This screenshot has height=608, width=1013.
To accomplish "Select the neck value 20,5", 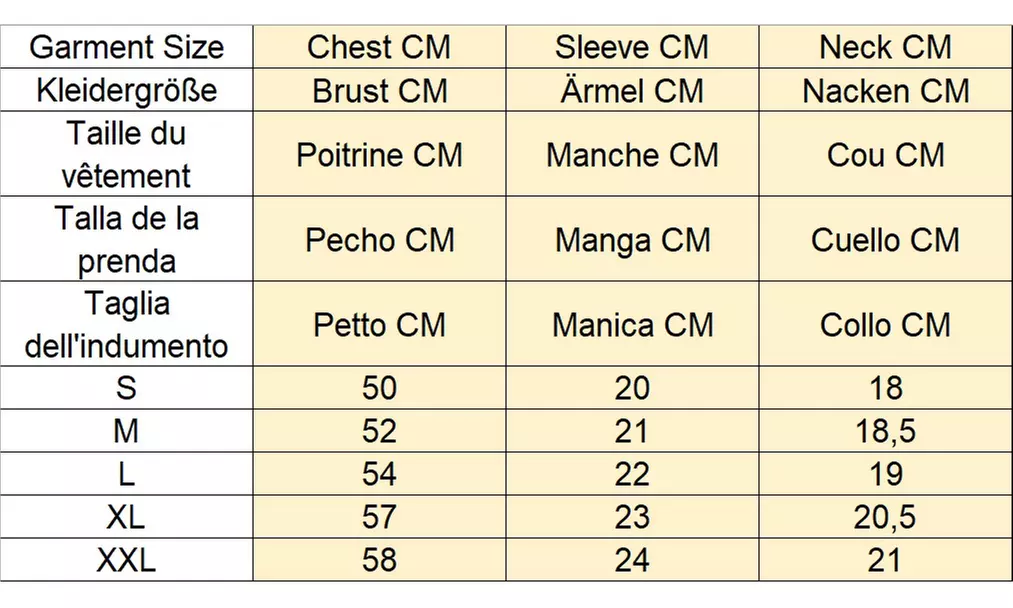I will coord(885,517).
